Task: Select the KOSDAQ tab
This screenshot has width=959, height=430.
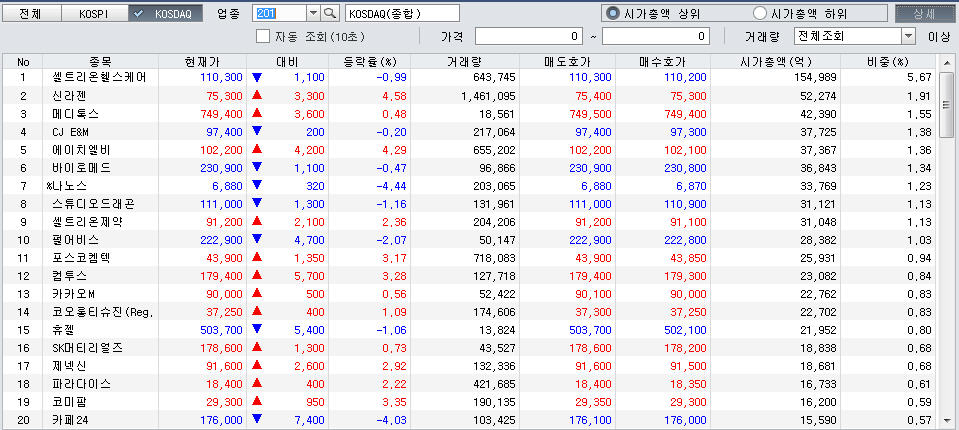Action: point(166,13)
